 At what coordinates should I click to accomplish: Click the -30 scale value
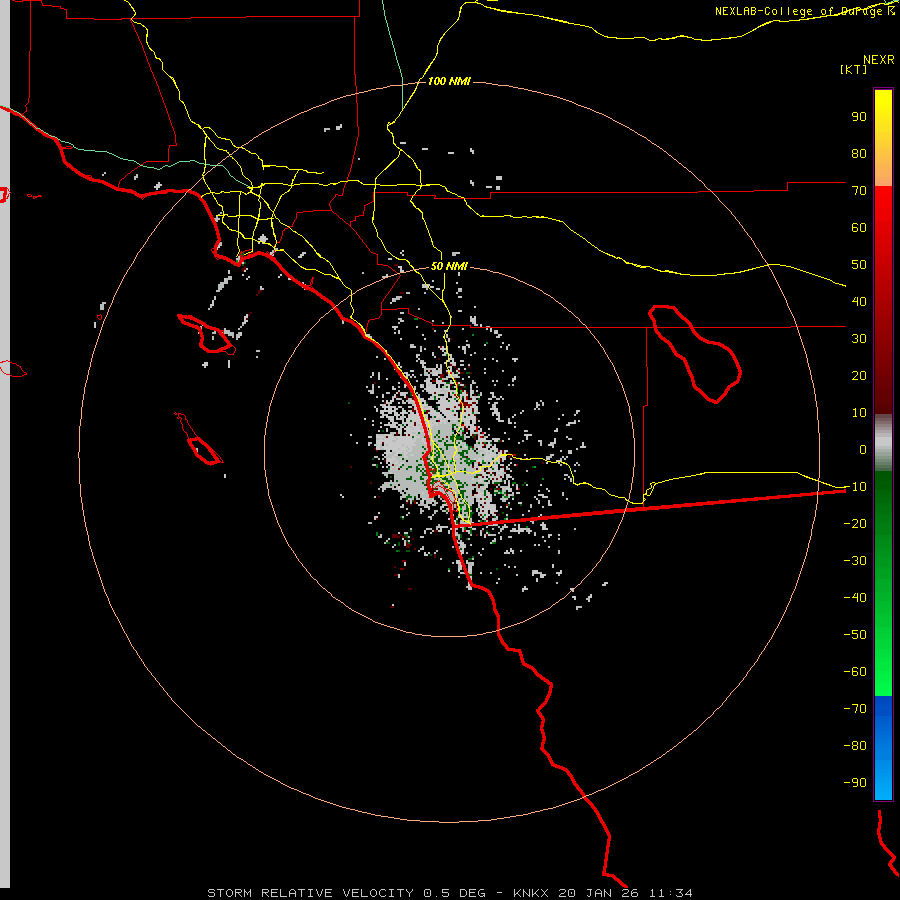pyautogui.click(x=855, y=561)
